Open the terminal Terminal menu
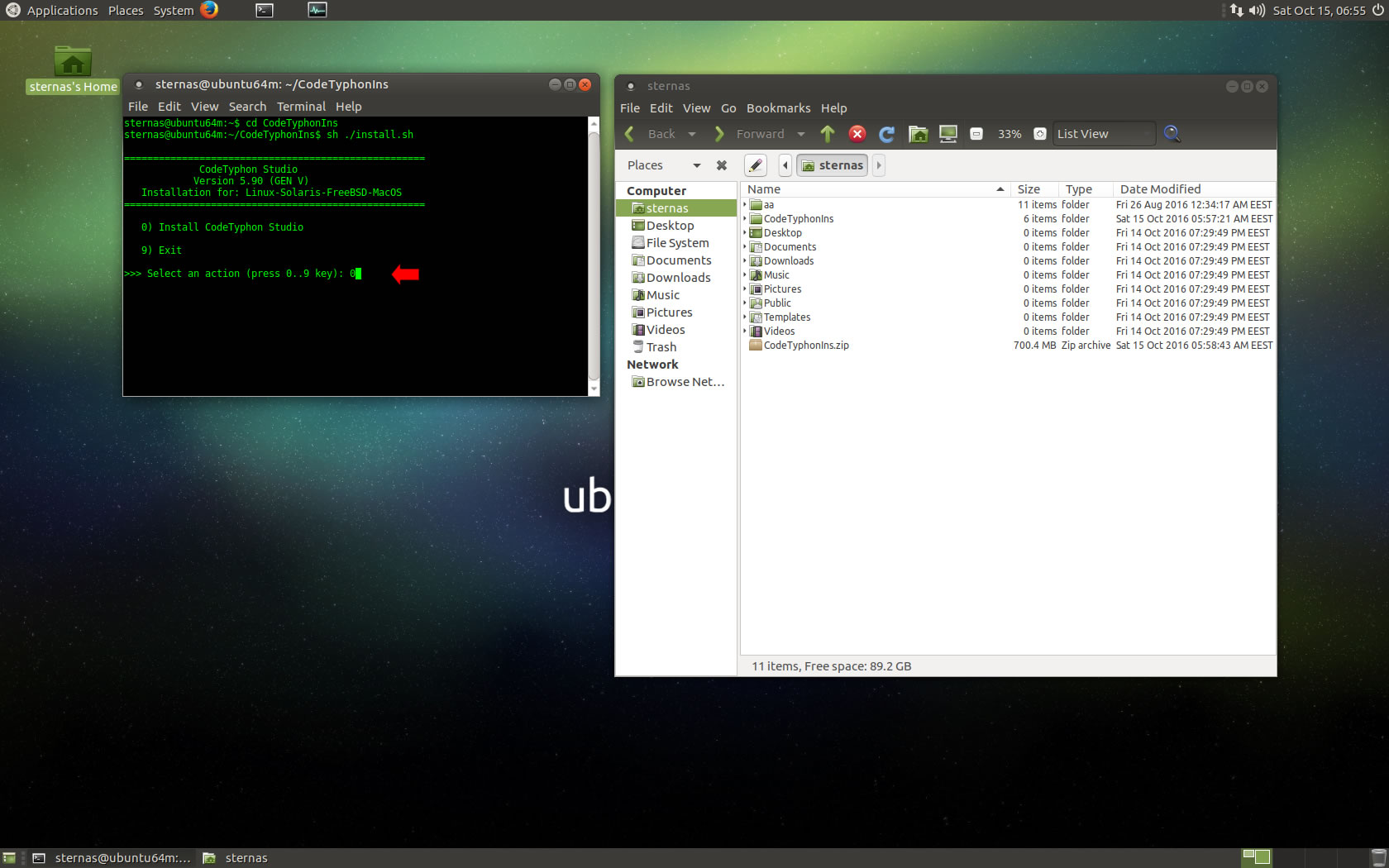1389x868 pixels. 301,107
